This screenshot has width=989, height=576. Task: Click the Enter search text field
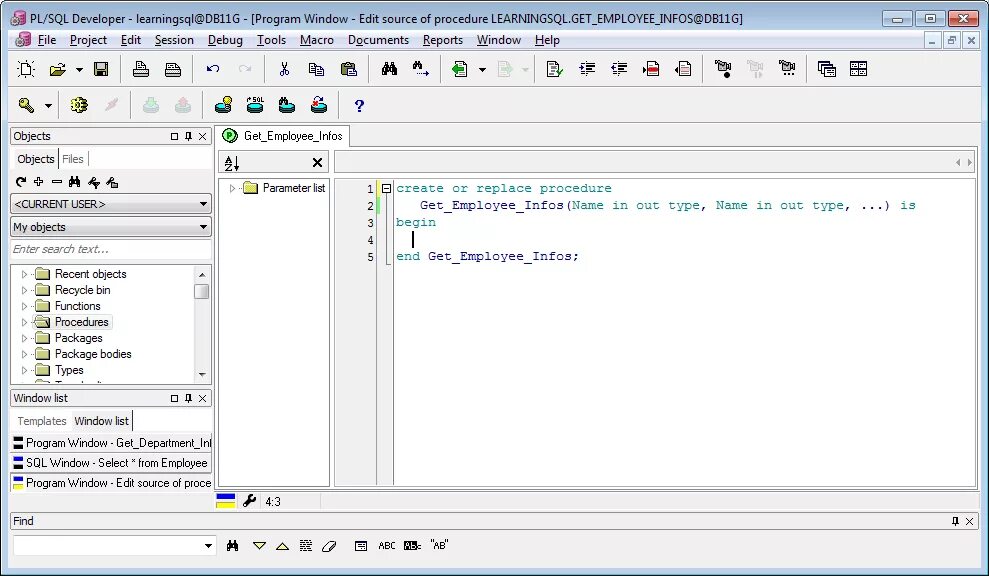pyautogui.click(x=111, y=249)
